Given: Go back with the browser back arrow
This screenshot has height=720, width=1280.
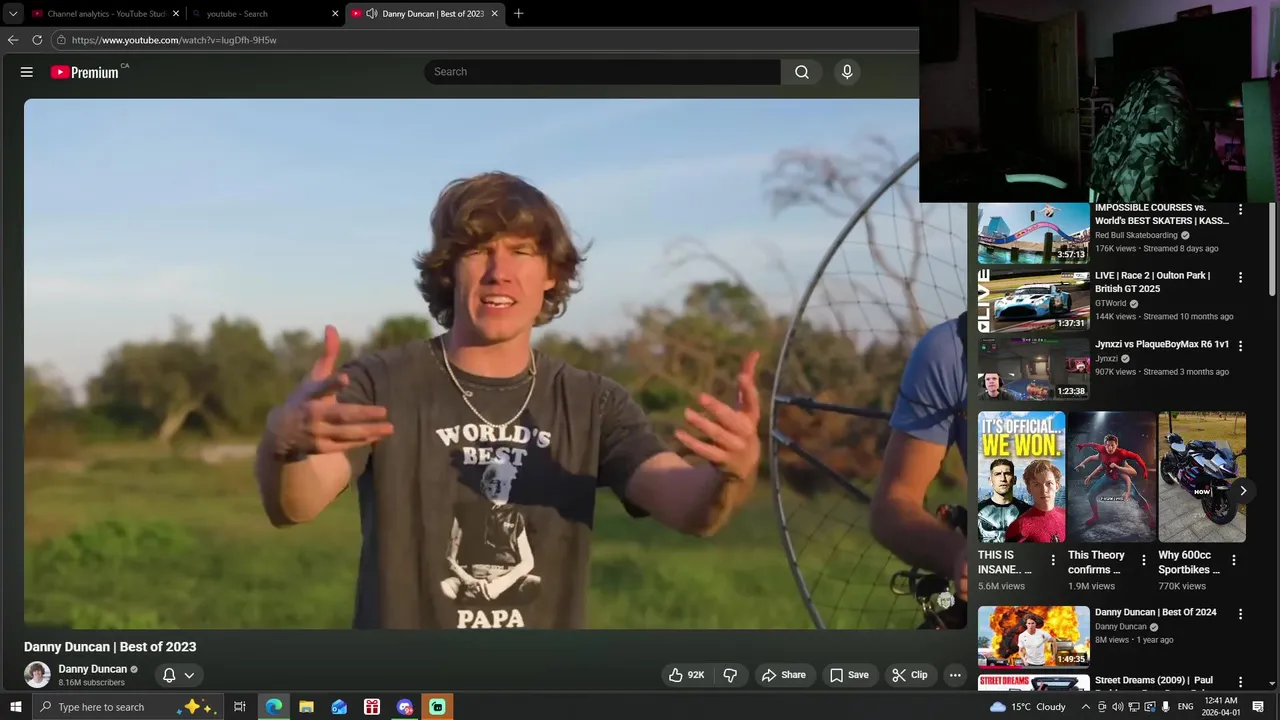Looking at the screenshot, I should tap(13, 40).
